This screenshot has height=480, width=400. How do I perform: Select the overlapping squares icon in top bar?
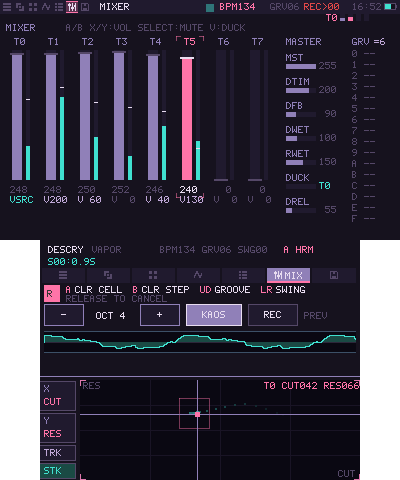[20, 7]
